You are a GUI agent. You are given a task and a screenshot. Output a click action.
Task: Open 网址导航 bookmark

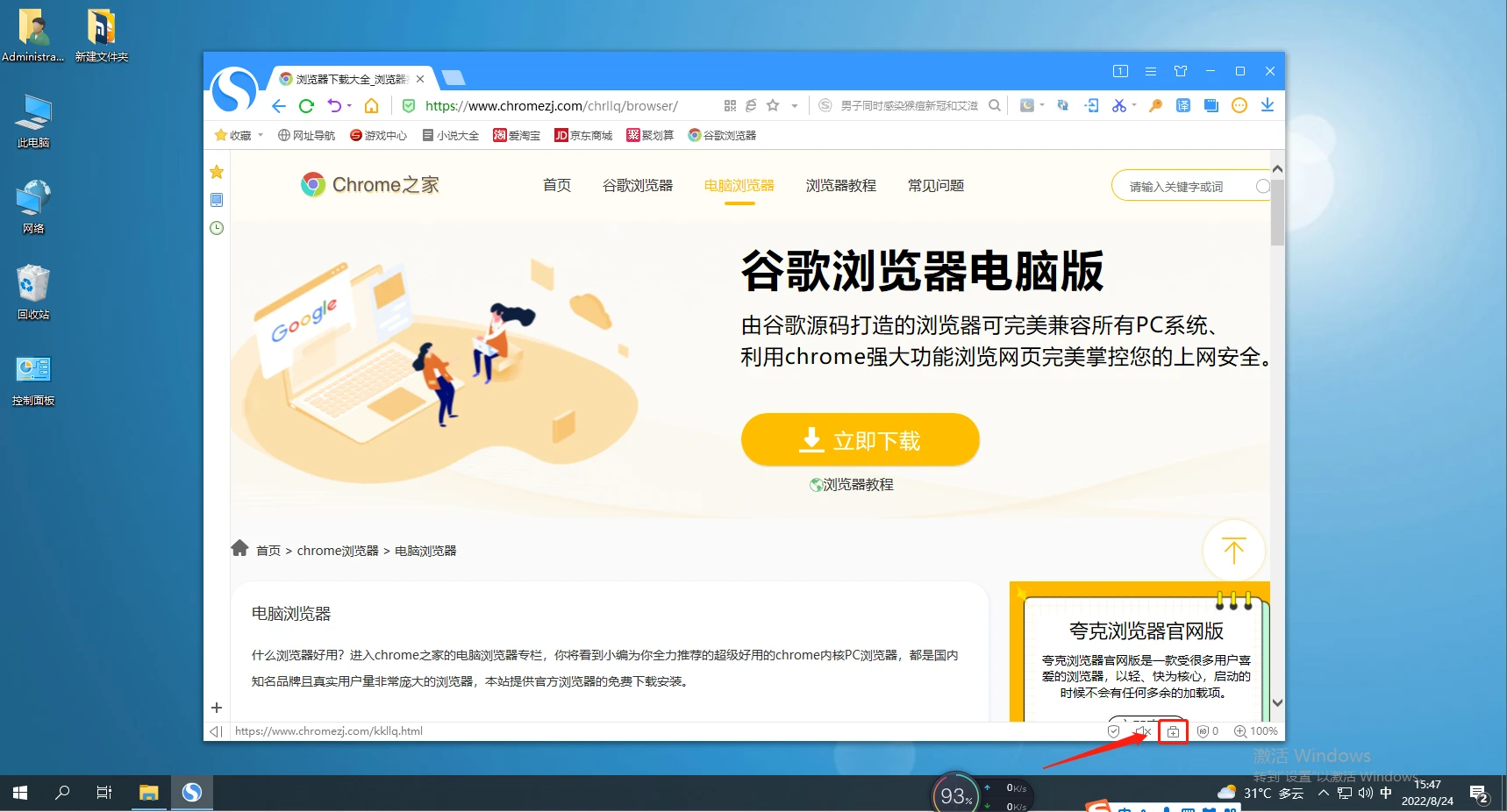[x=307, y=135]
